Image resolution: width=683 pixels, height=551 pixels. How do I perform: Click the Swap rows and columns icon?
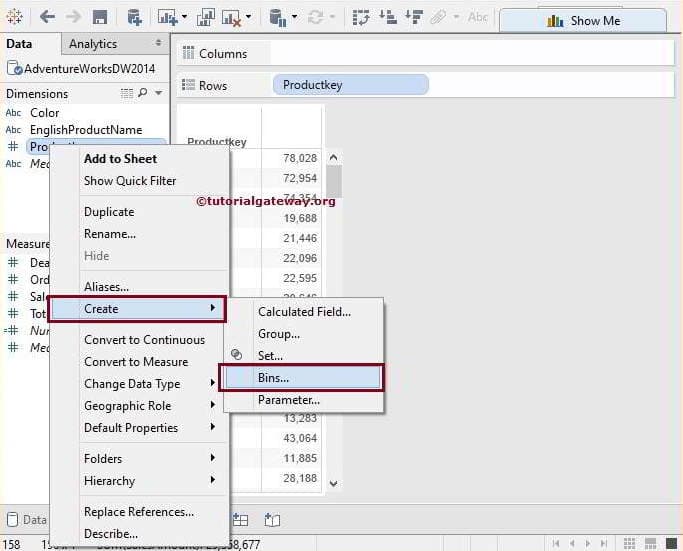[x=361, y=17]
